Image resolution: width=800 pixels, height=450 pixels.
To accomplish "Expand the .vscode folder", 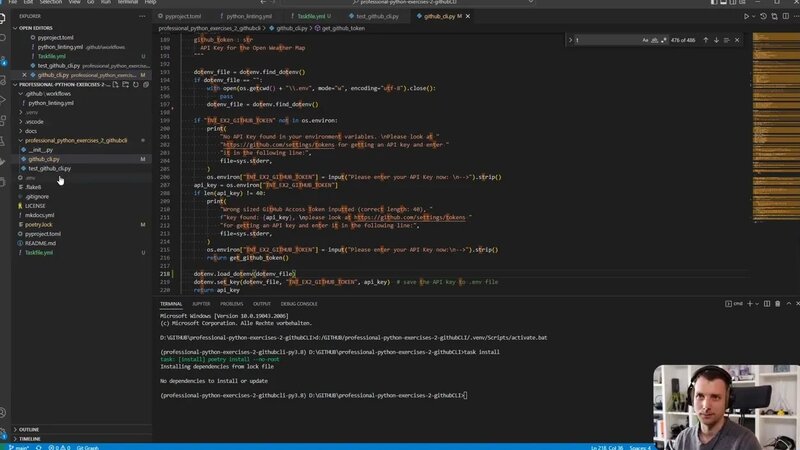I will [82, 122].
